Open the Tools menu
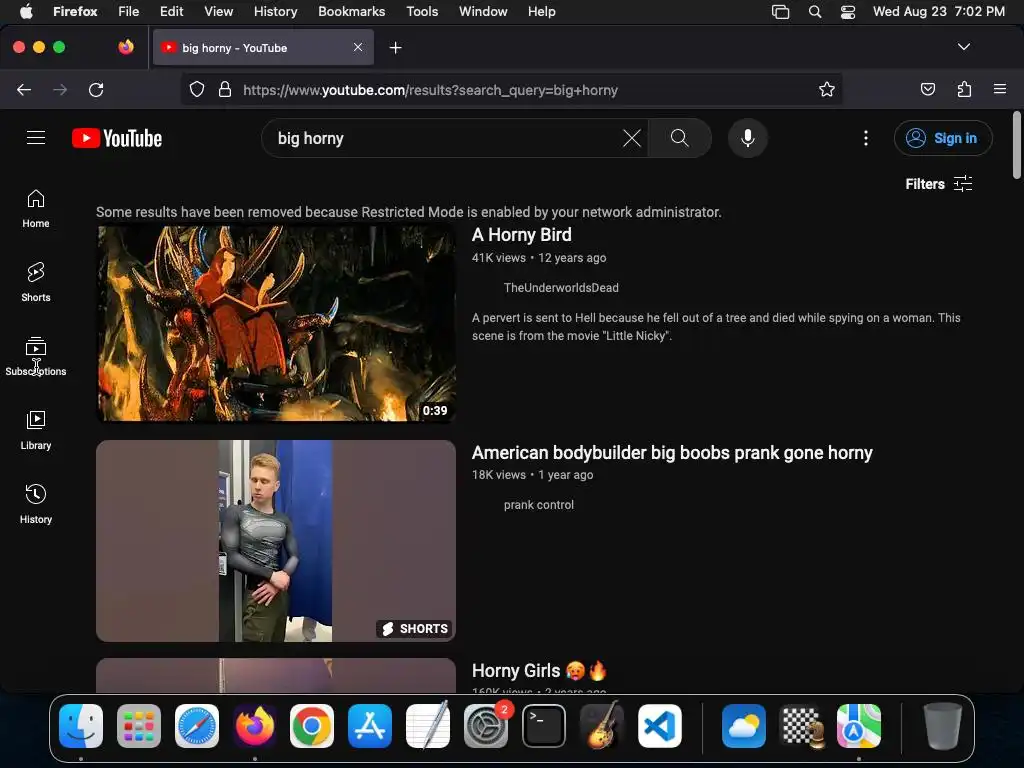 point(422,11)
